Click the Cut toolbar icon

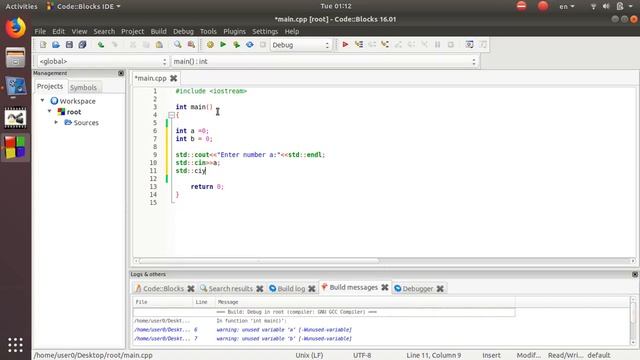click(x=133, y=45)
